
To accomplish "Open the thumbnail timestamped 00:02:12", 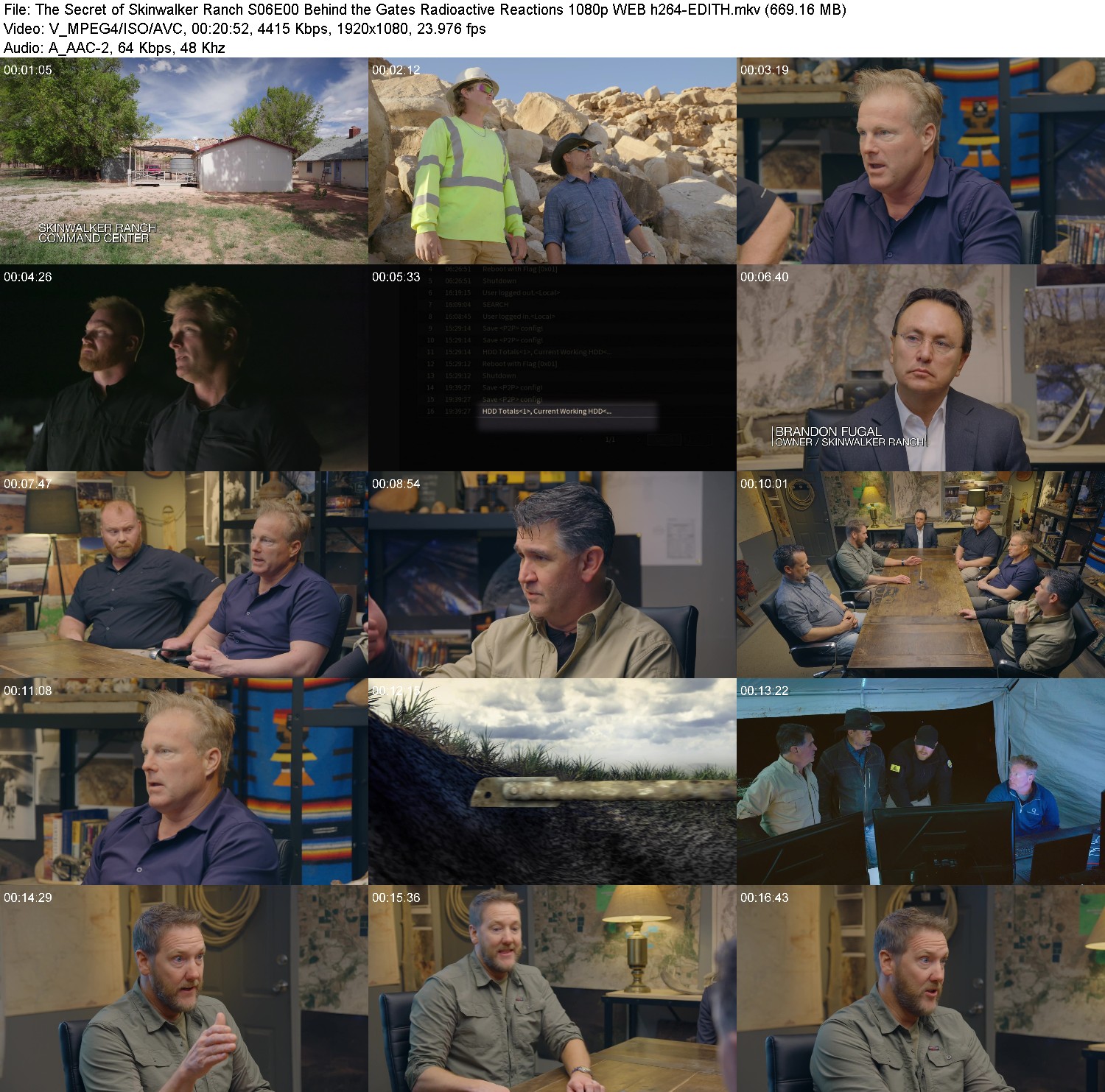I will [552, 161].
